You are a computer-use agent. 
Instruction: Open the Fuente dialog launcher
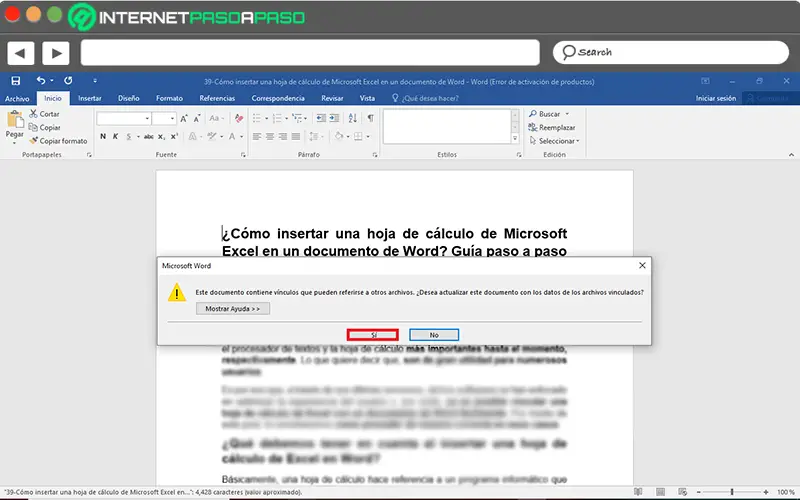(x=243, y=155)
